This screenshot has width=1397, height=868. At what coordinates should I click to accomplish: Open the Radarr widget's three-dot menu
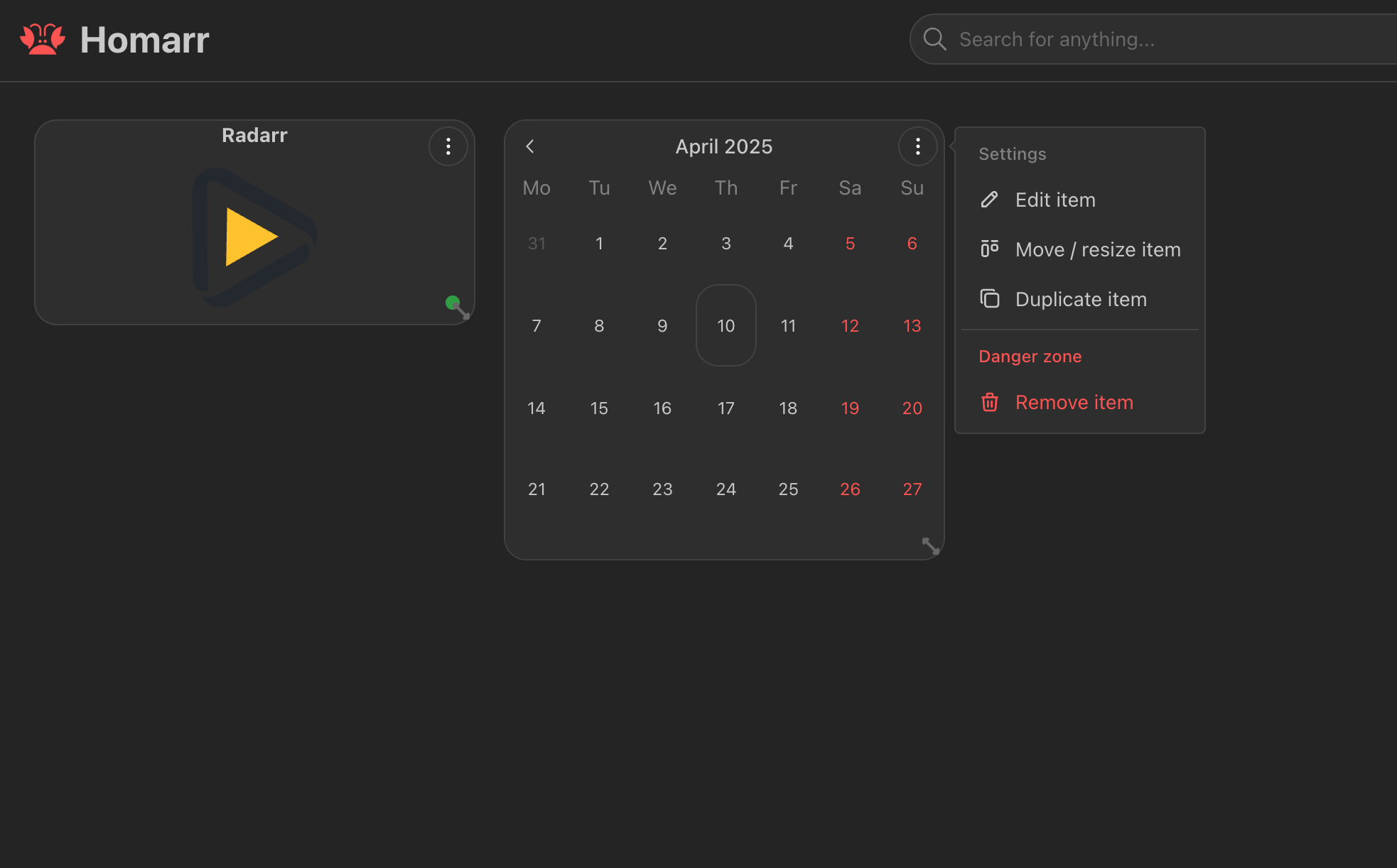point(448,146)
